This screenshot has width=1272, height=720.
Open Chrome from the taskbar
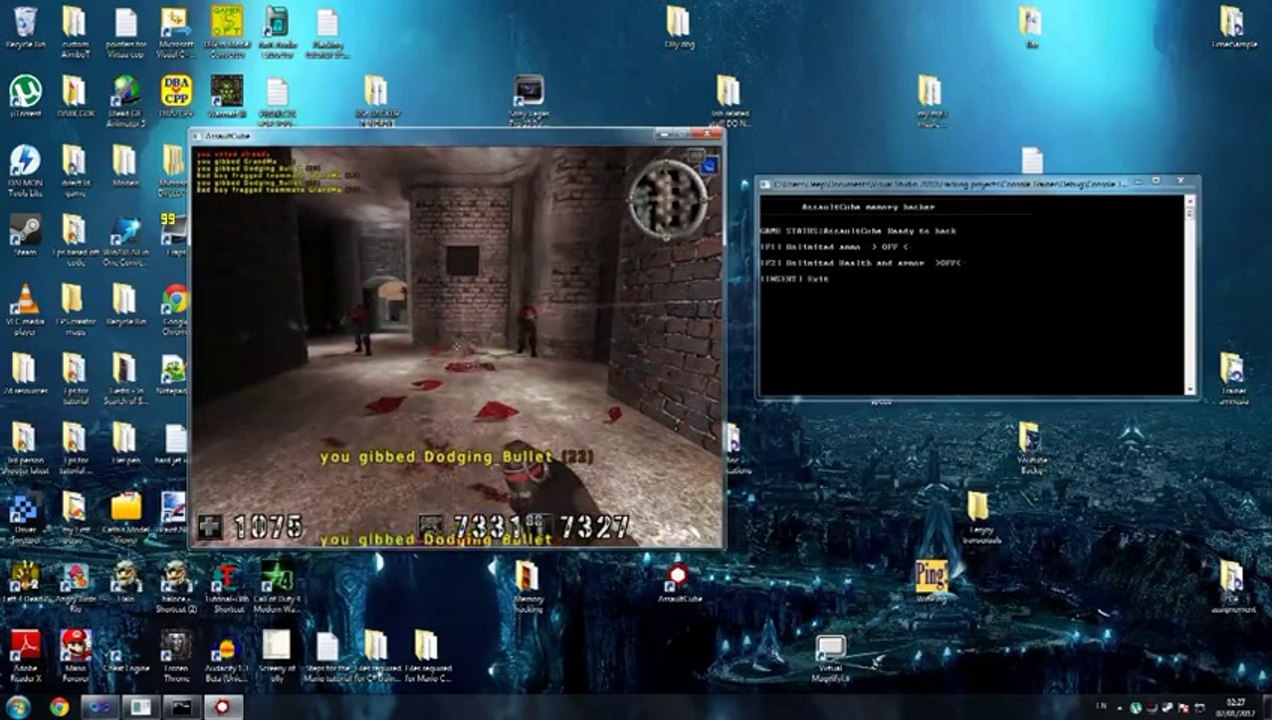pyautogui.click(x=59, y=707)
